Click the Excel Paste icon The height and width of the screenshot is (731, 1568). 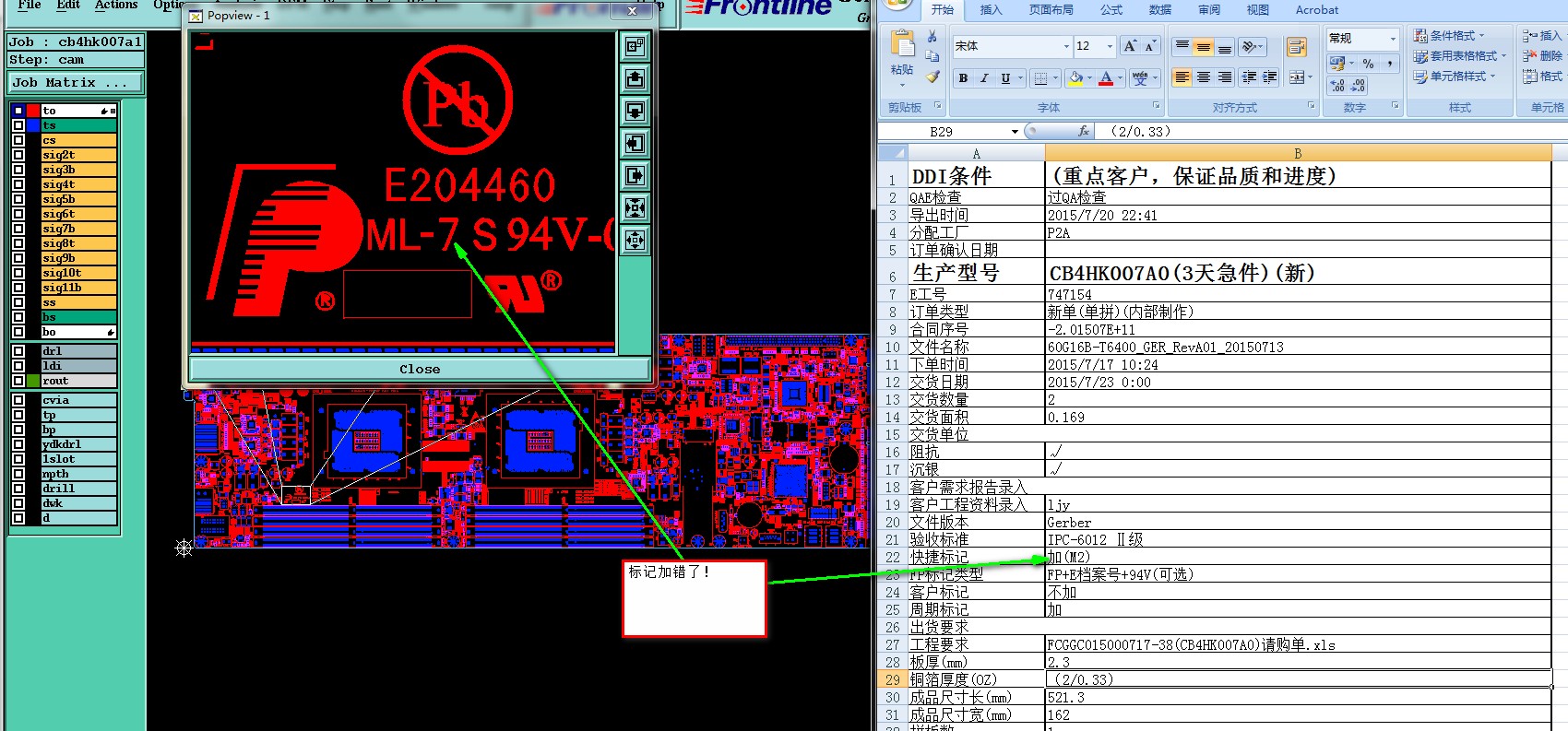(902, 44)
